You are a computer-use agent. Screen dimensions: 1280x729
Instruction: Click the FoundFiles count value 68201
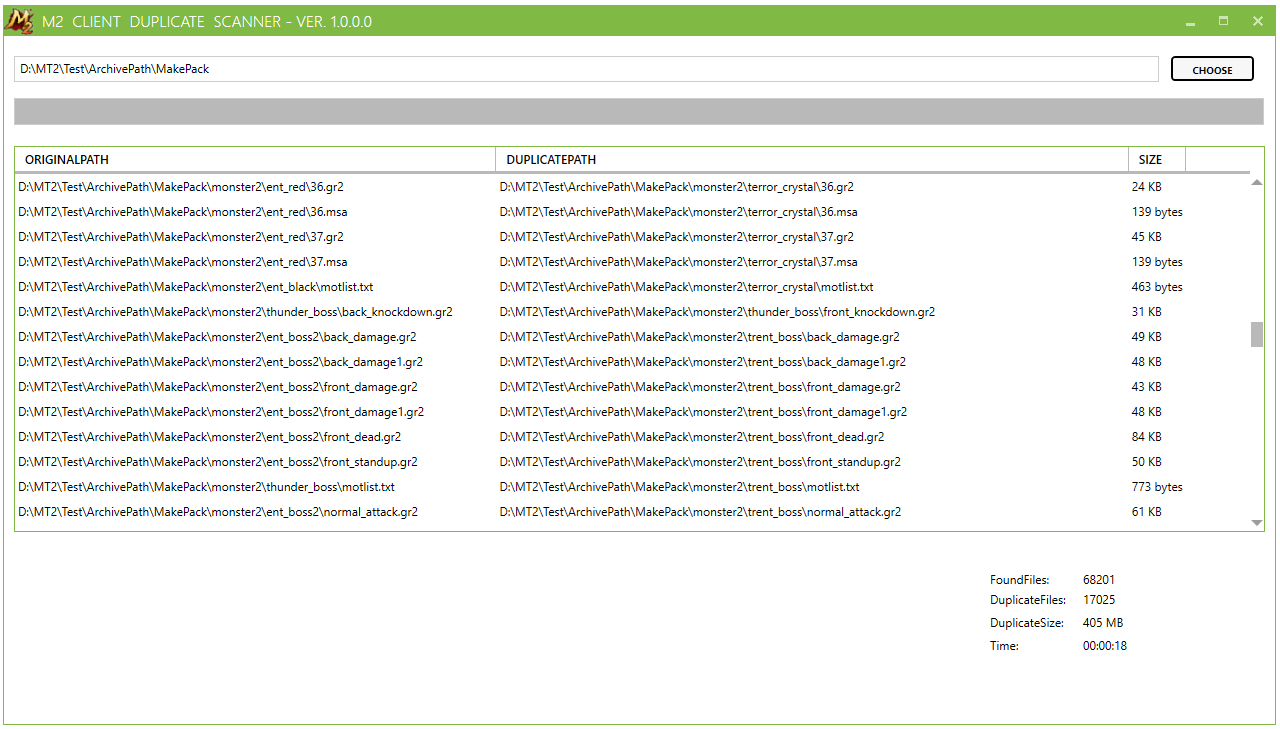[x=1100, y=579]
